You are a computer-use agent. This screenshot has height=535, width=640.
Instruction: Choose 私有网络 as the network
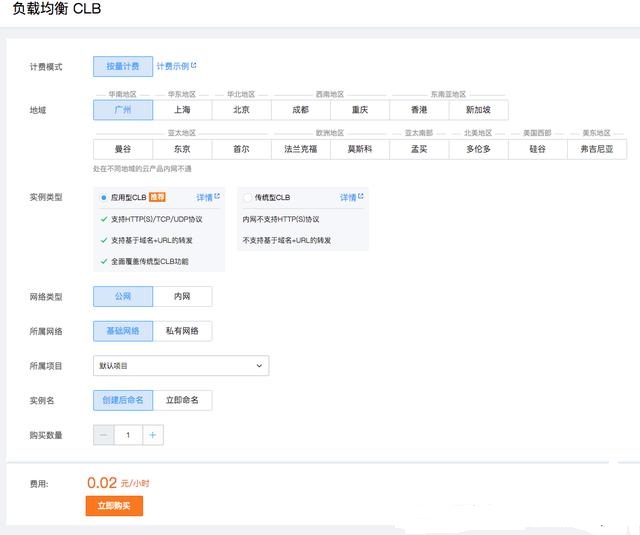point(182,331)
